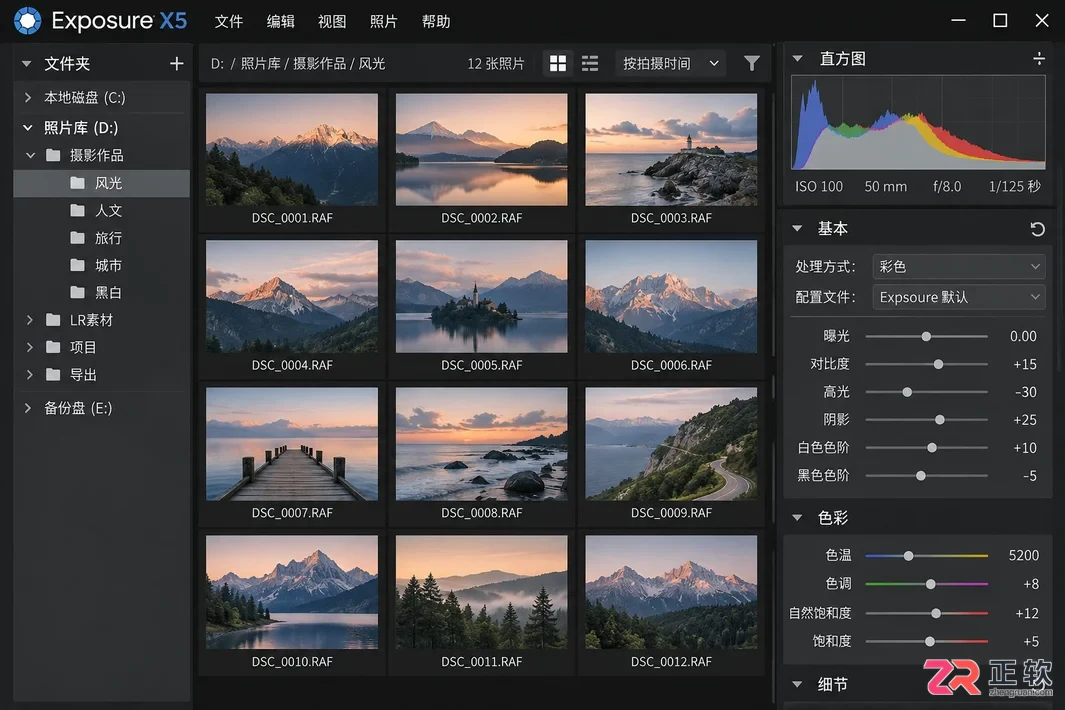The image size is (1065, 710).
Task: Click the 旅行 folder icon
Action: (x=77, y=238)
